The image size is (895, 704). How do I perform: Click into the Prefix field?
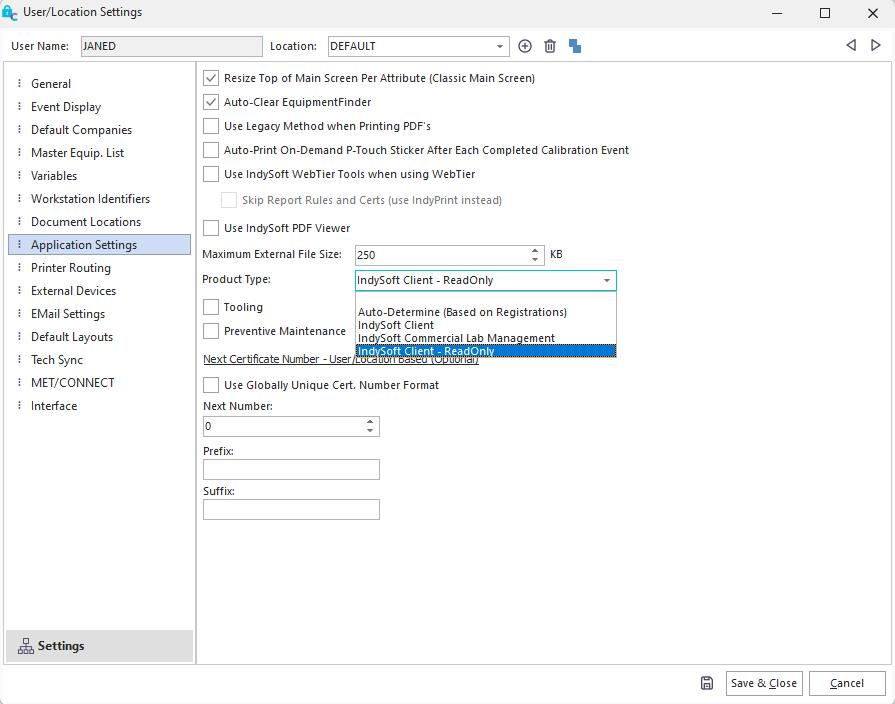[x=291, y=469]
